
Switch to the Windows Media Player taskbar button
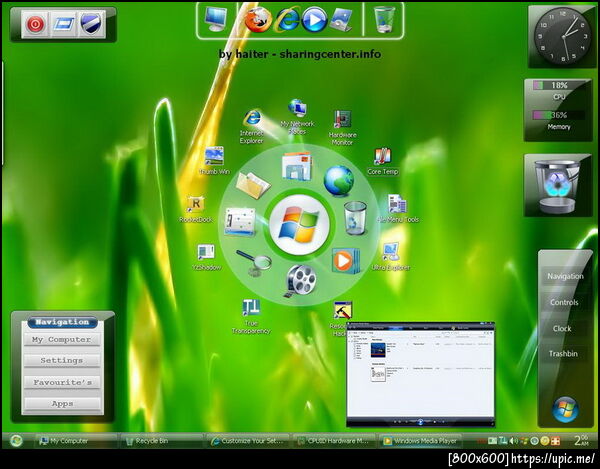[420, 441]
